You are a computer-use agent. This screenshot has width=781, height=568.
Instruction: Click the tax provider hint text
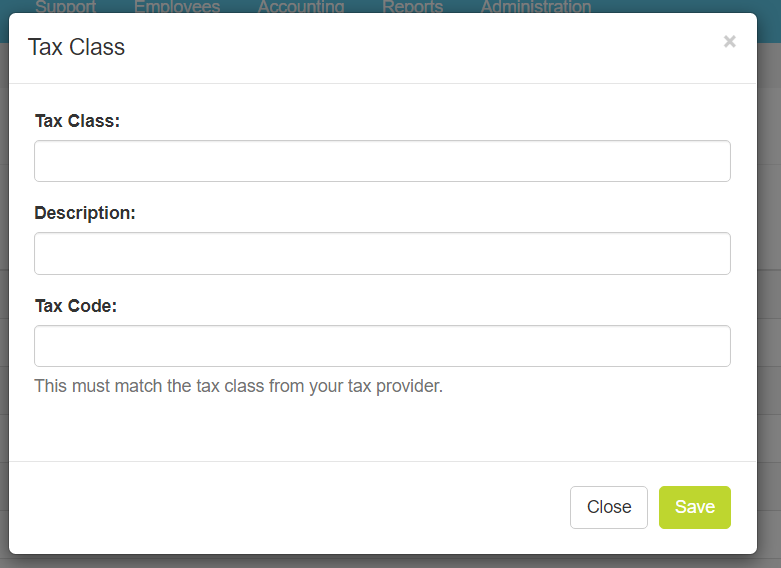coord(238,385)
